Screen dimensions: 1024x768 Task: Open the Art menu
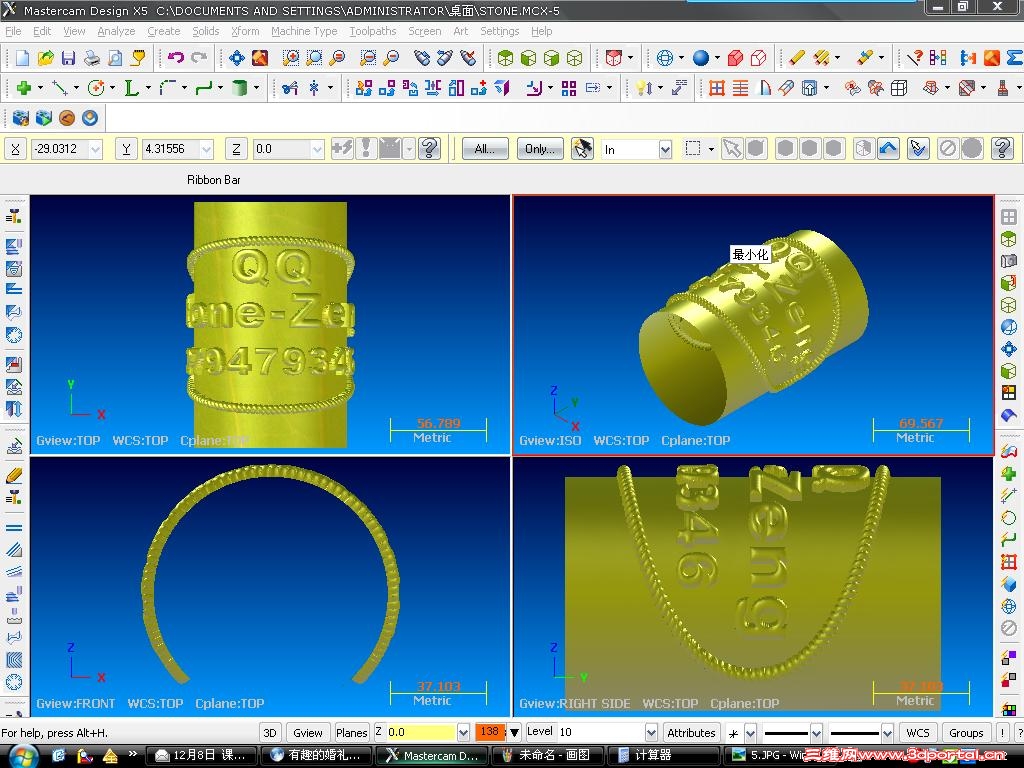460,31
